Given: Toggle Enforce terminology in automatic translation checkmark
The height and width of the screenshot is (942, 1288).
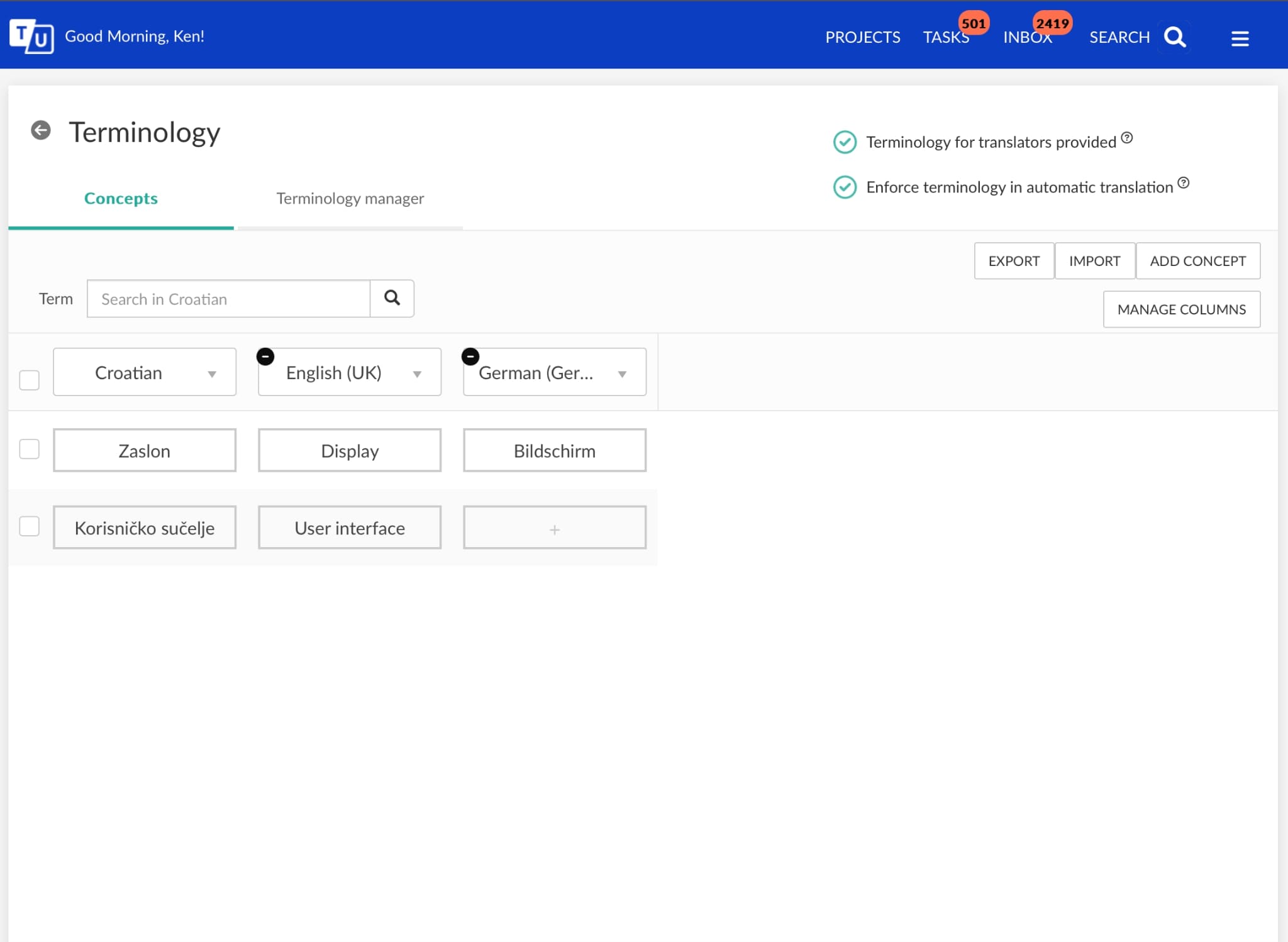Looking at the screenshot, I should point(845,187).
